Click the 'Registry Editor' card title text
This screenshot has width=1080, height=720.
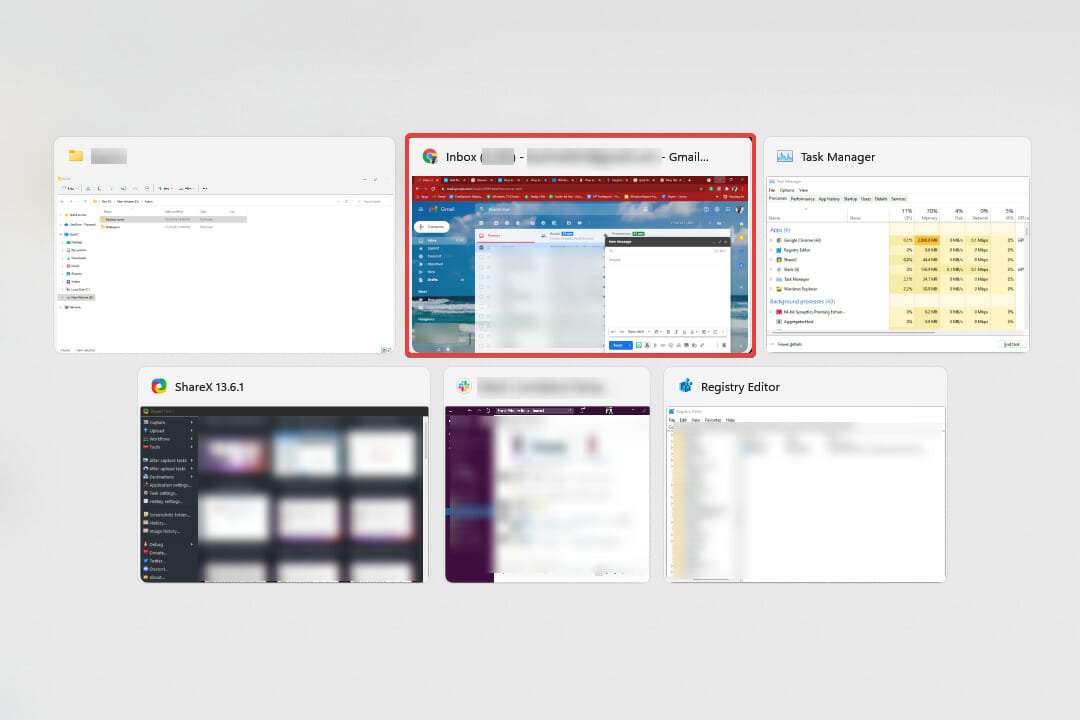(x=740, y=387)
